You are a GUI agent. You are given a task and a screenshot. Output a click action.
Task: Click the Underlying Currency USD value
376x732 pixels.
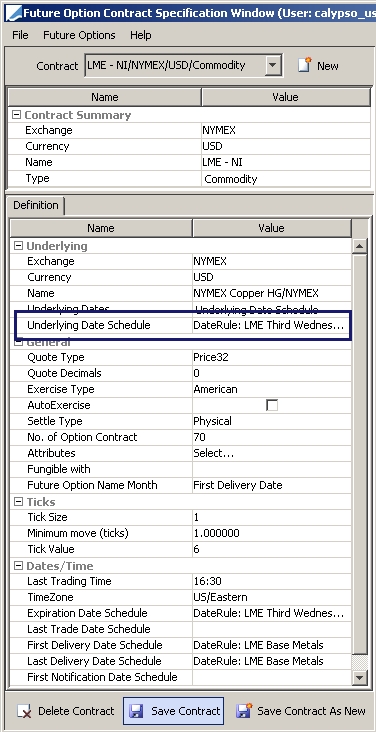pyautogui.click(x=271, y=277)
